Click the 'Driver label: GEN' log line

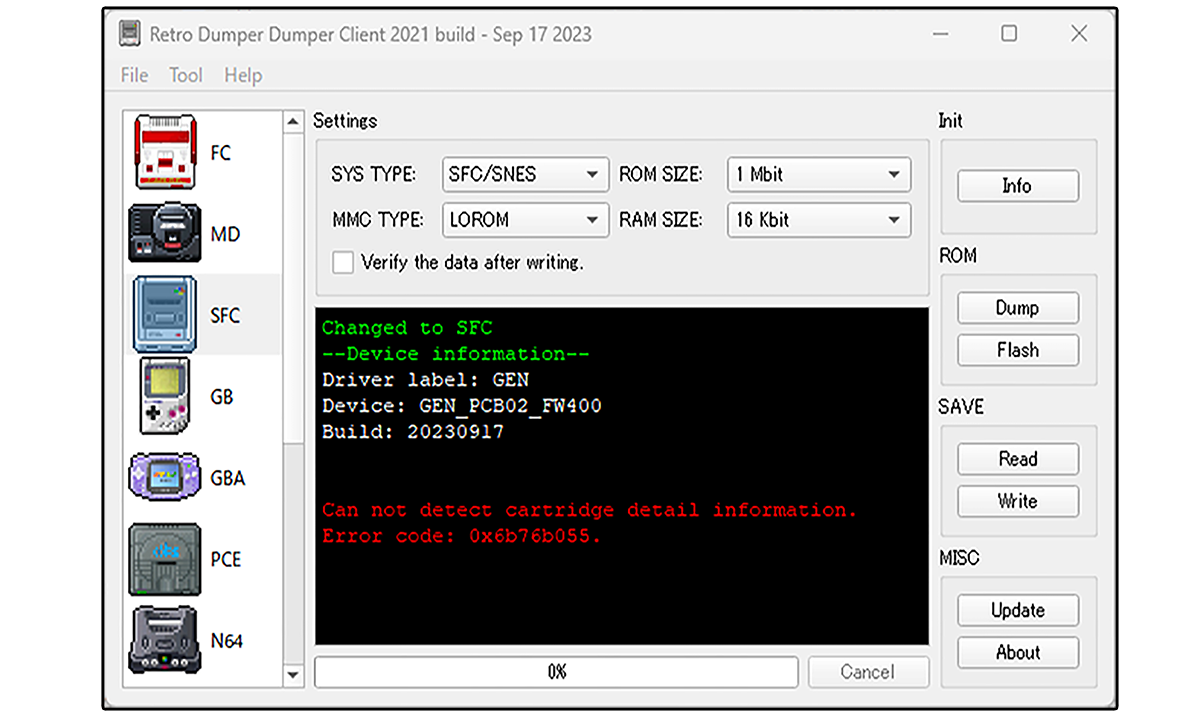(425, 380)
